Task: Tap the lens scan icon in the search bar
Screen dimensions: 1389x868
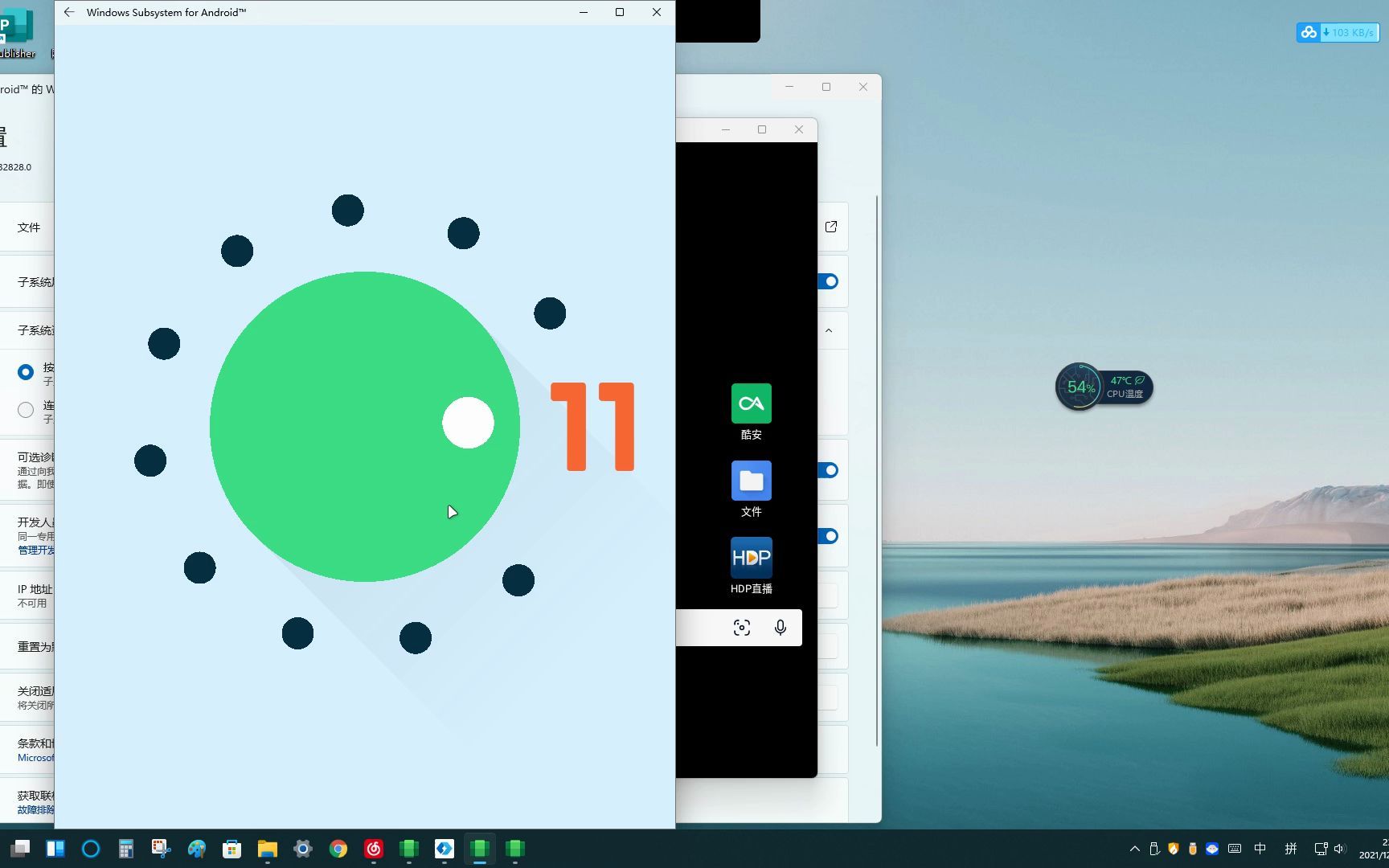Action: pyautogui.click(x=742, y=628)
